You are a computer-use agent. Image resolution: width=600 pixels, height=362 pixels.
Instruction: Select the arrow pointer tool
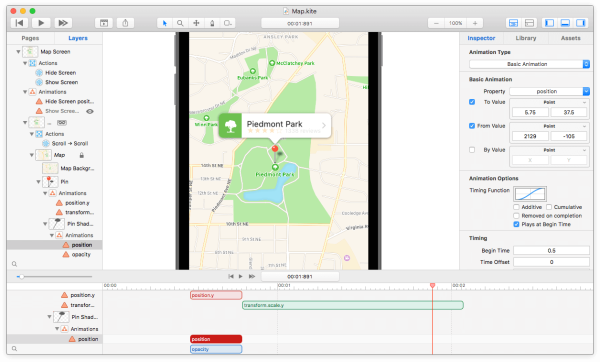click(165, 23)
